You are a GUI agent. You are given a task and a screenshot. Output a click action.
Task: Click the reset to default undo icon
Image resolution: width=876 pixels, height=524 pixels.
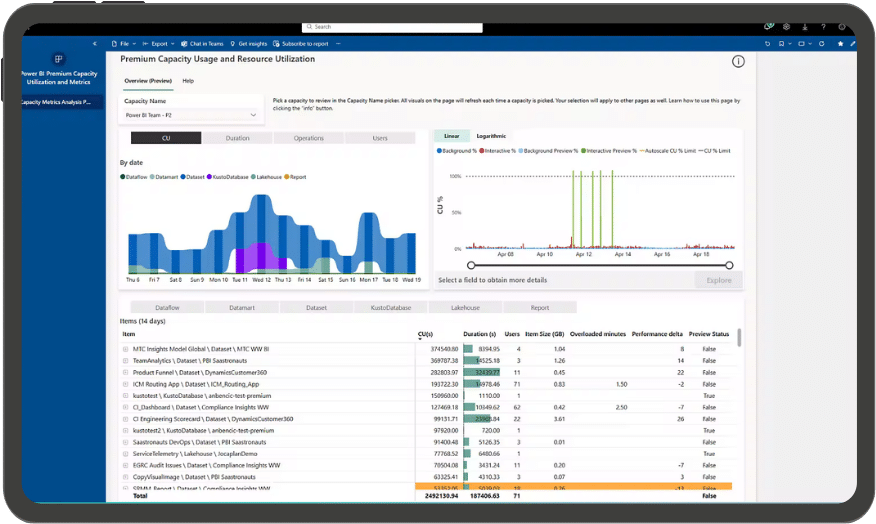(x=768, y=44)
